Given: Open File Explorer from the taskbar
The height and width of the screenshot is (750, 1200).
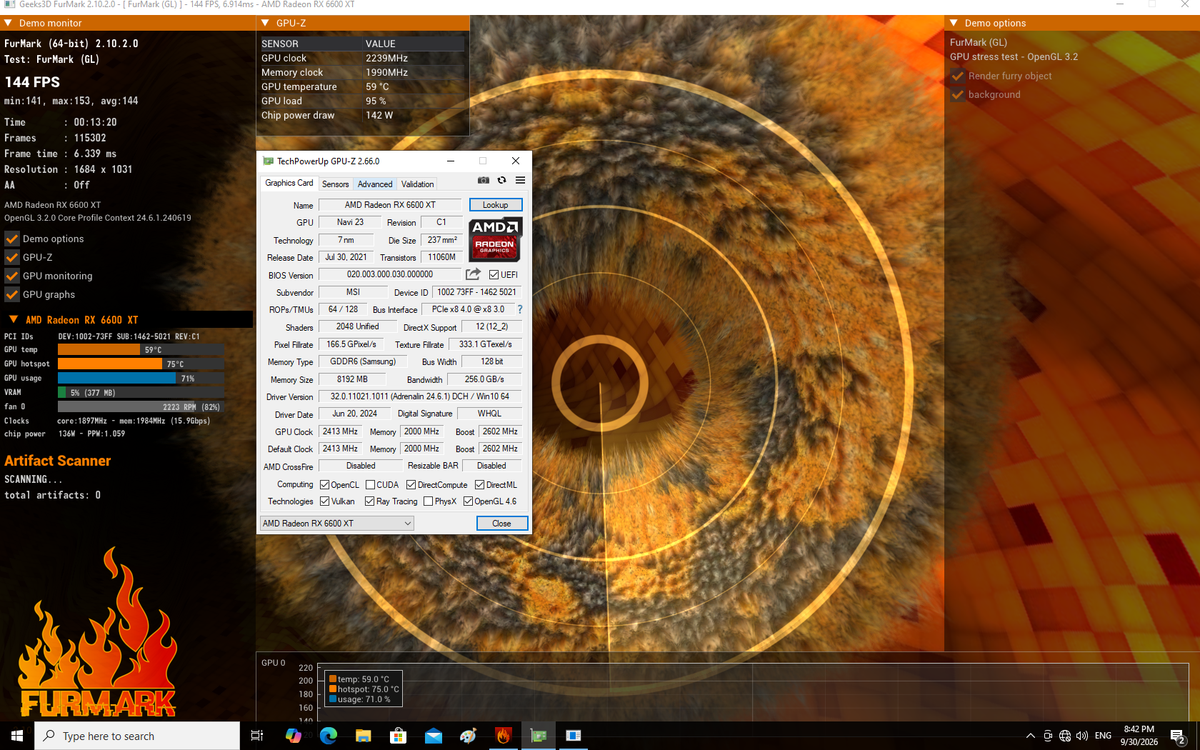Looking at the screenshot, I should [363, 736].
